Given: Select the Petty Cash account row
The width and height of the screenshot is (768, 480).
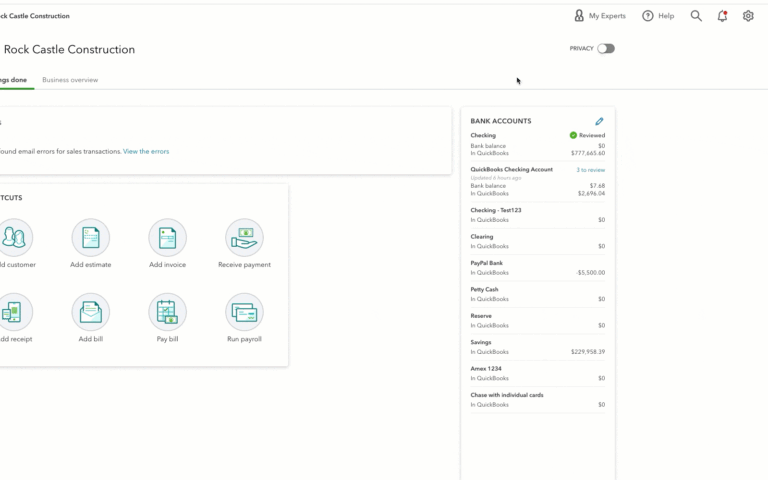Looking at the screenshot, I should tap(537, 294).
